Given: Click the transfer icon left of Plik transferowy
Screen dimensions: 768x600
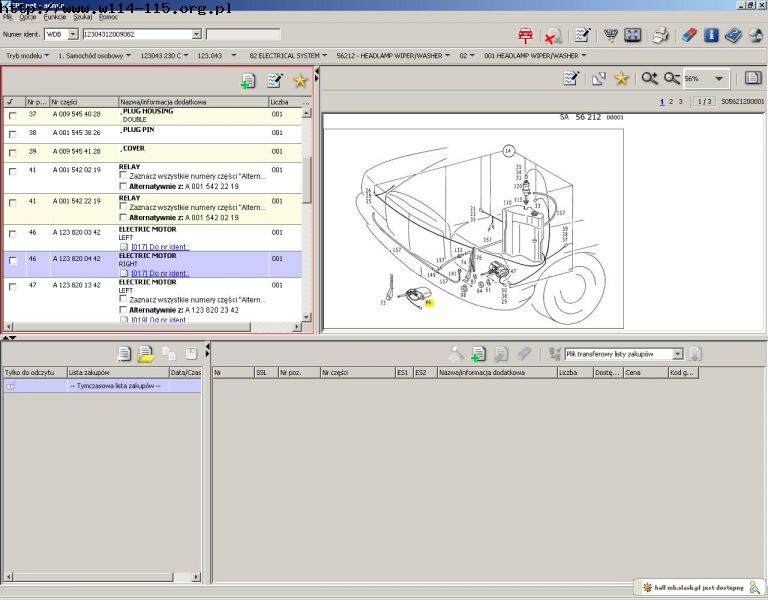Looking at the screenshot, I should 554,354.
